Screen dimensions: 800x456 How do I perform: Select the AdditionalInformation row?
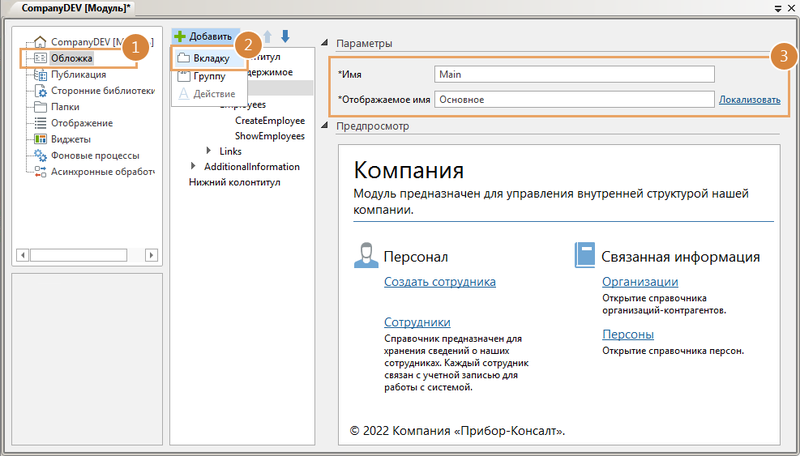pyautogui.click(x=252, y=166)
